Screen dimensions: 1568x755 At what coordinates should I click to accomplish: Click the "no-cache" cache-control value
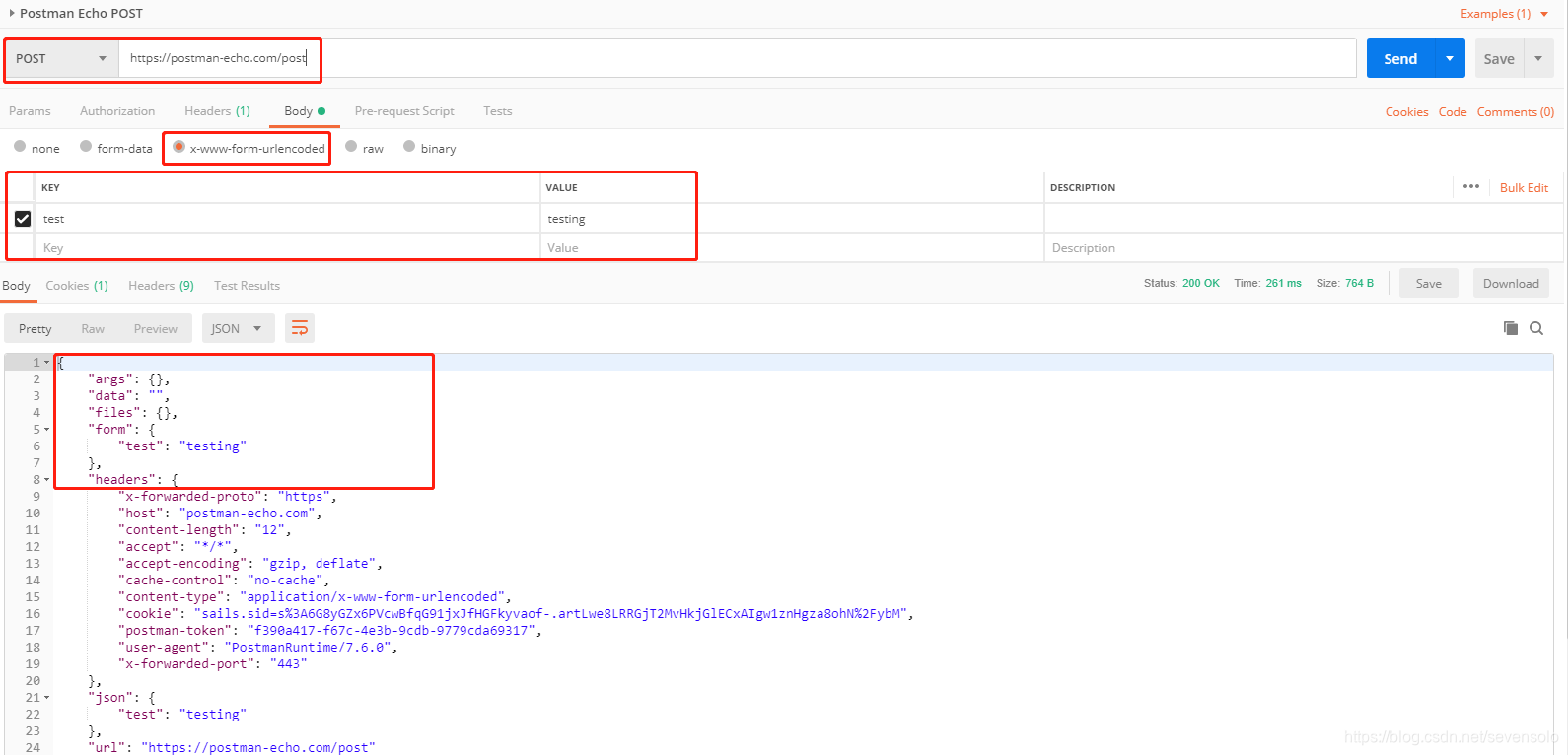[285, 581]
